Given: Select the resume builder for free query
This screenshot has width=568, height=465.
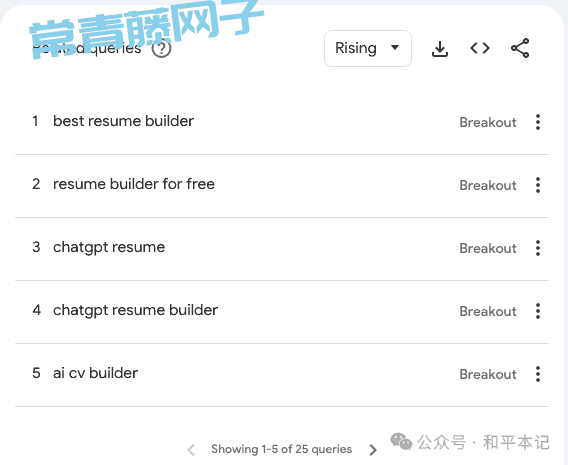Looking at the screenshot, I should tap(134, 184).
